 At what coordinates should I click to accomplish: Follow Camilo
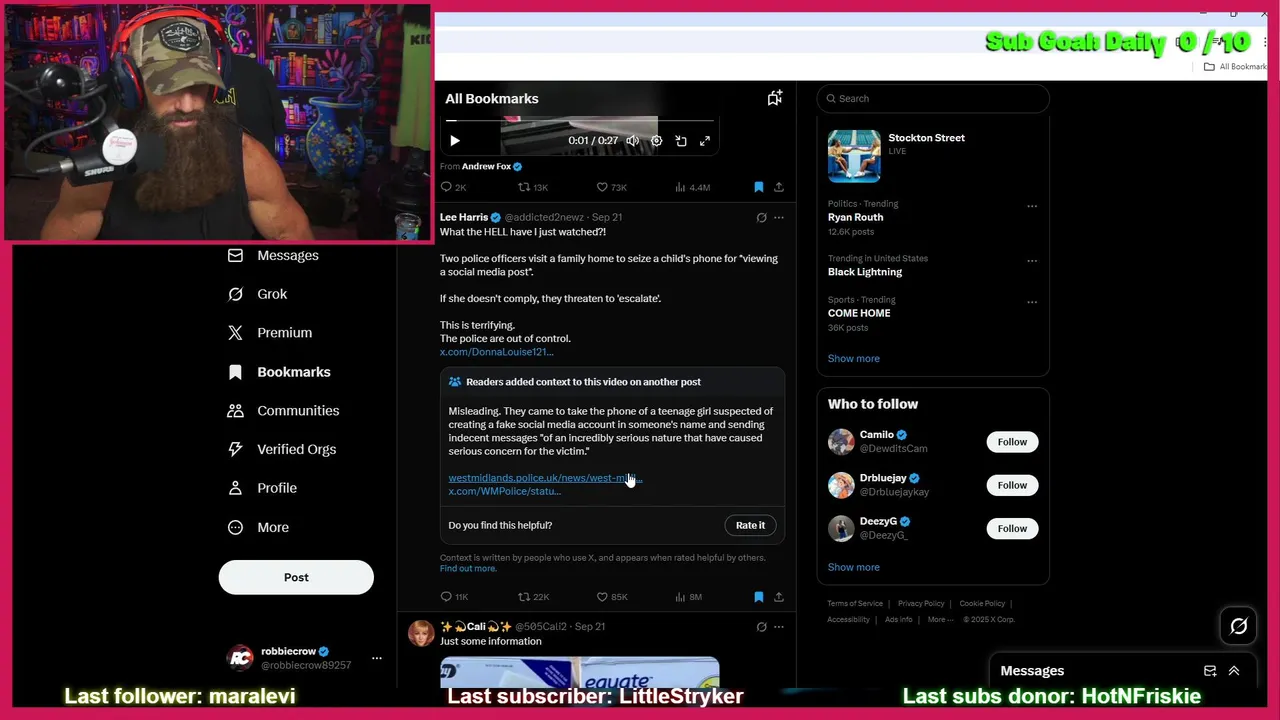pyautogui.click(x=1012, y=442)
